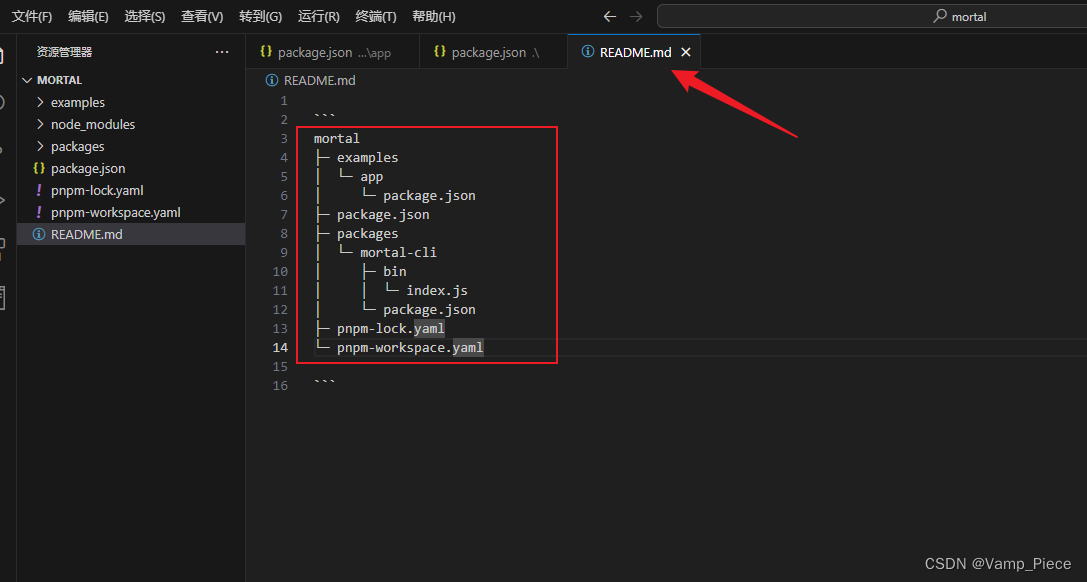Switch to package.json ...\app tab
The height and width of the screenshot is (582, 1087).
click(333, 52)
